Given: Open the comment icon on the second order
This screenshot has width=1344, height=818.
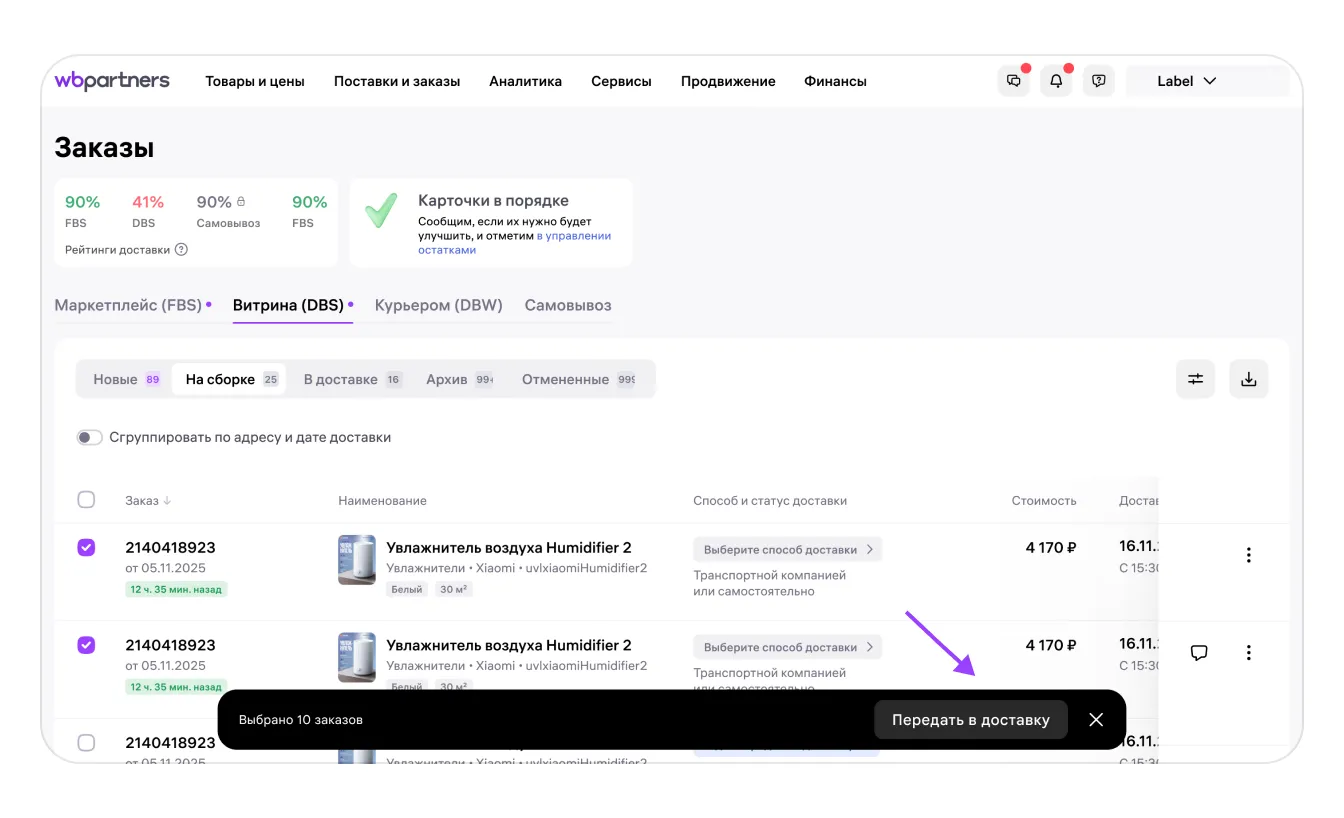Looking at the screenshot, I should coord(1199,653).
